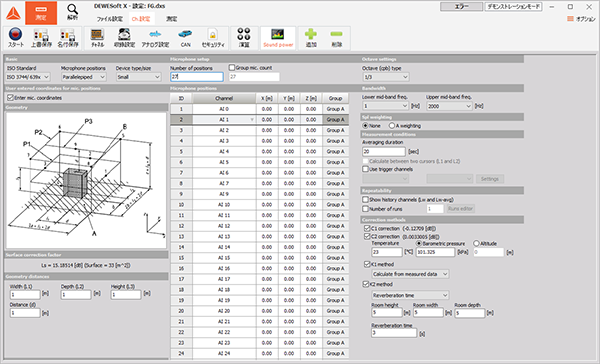The height and width of the screenshot is (364, 600).
Task: Click the Reverberation time value field
Action: 394,333
